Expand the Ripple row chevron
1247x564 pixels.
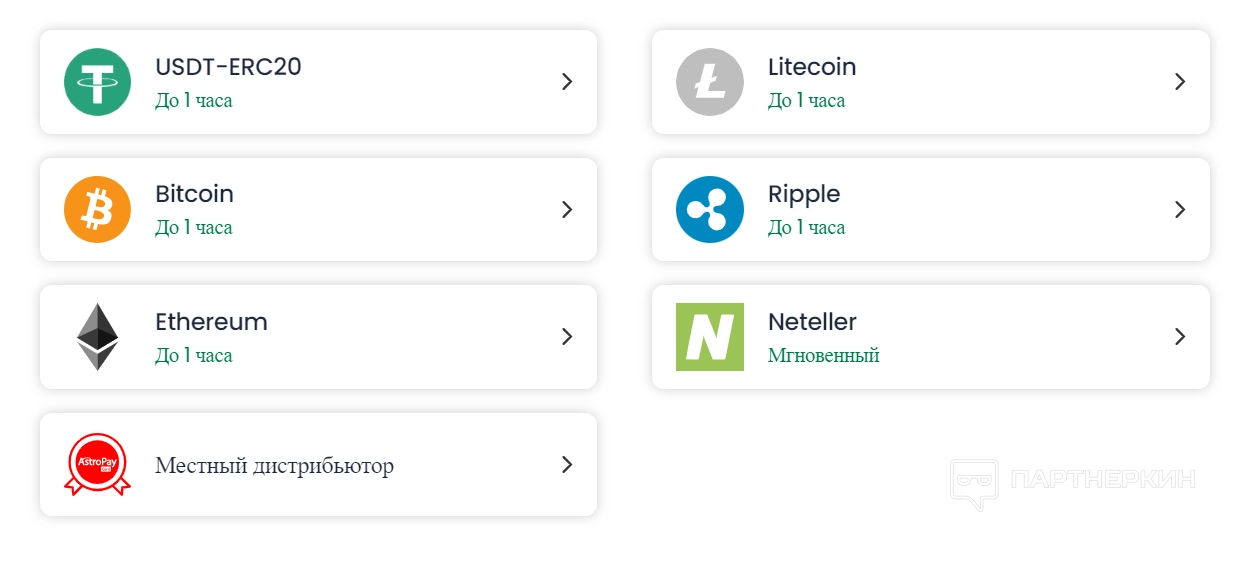(1180, 209)
